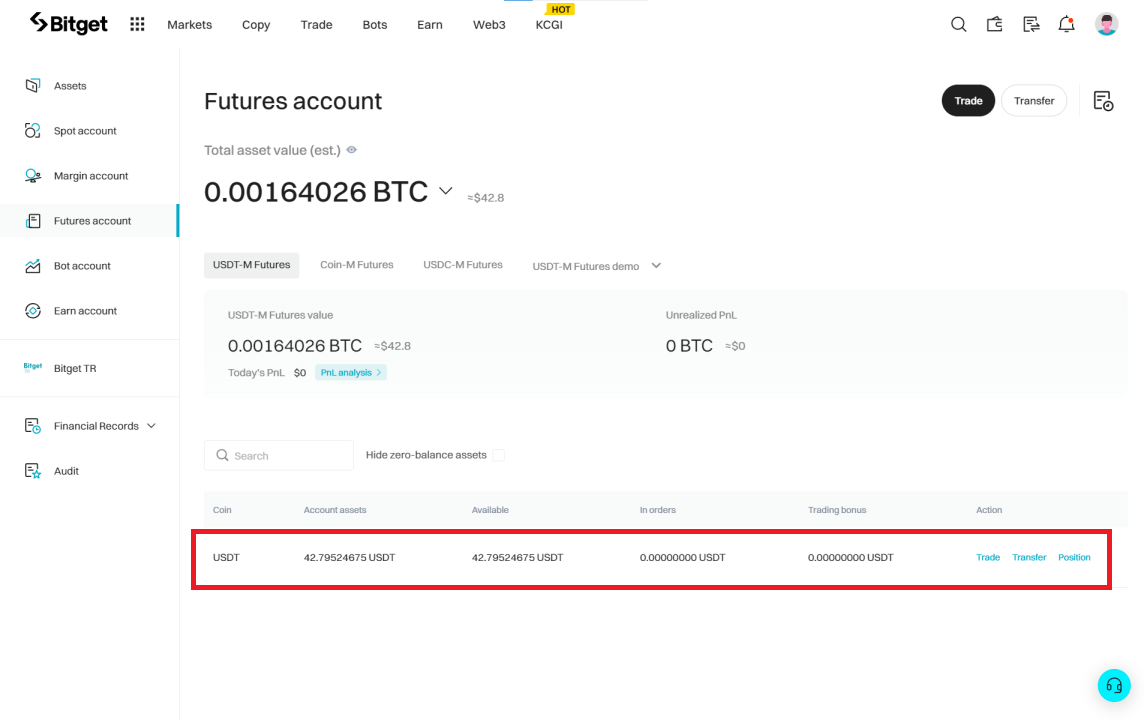The height and width of the screenshot is (720, 1144).
Task: Open the notifications bell icon
Action: [1067, 24]
